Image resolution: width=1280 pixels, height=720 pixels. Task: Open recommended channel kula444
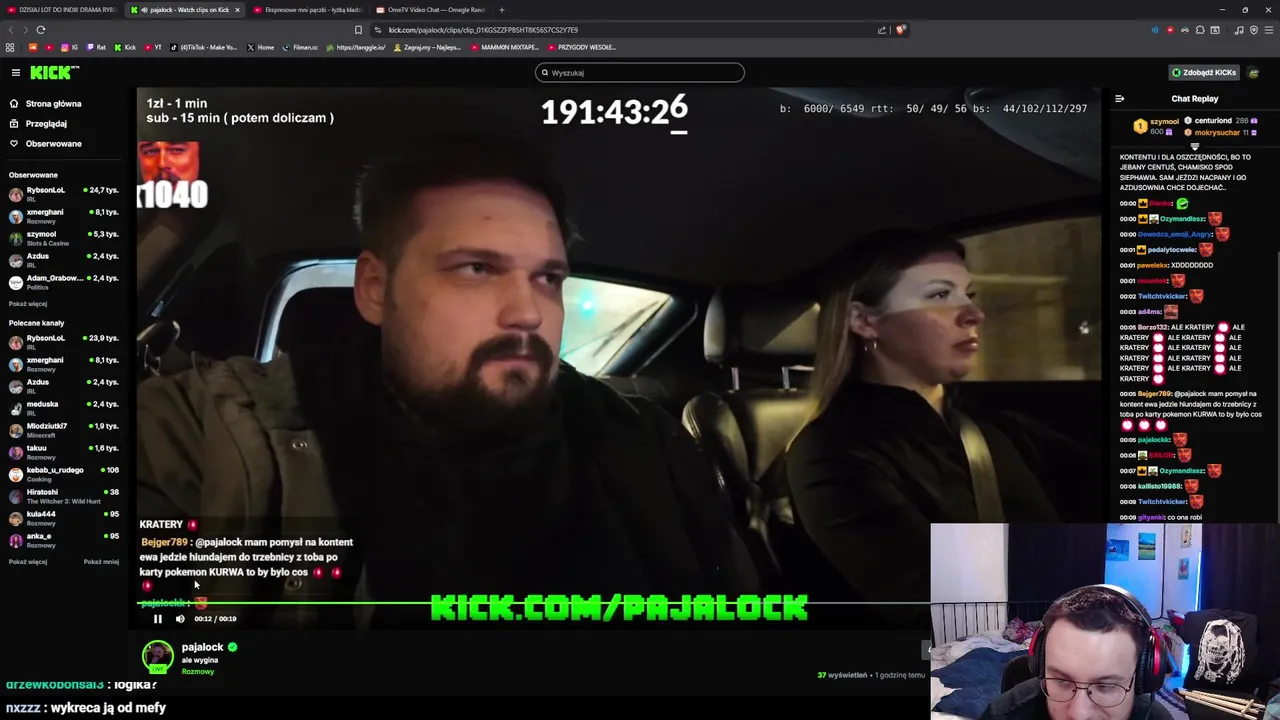64,518
